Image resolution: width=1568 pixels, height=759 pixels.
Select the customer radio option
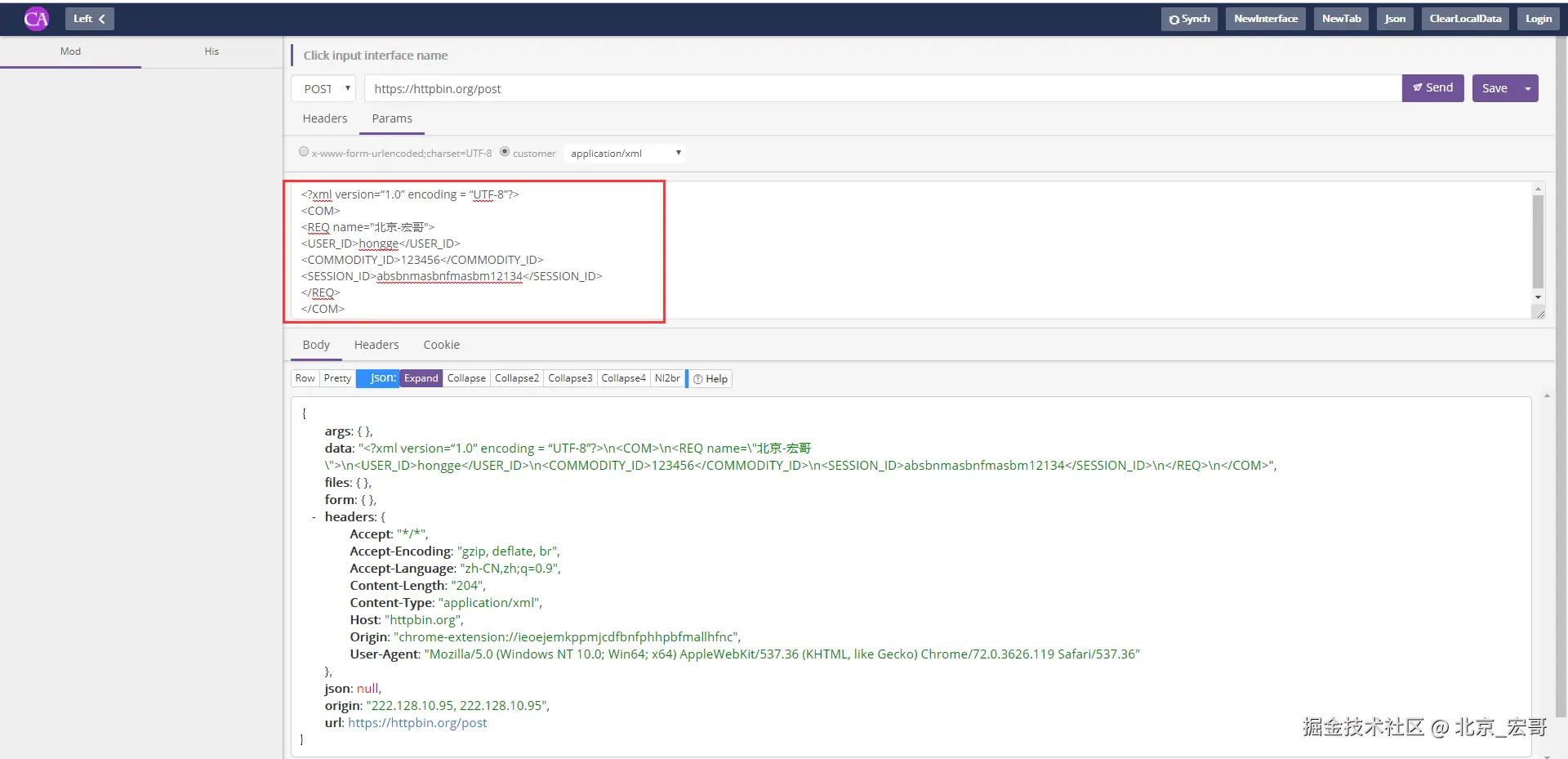click(x=505, y=151)
